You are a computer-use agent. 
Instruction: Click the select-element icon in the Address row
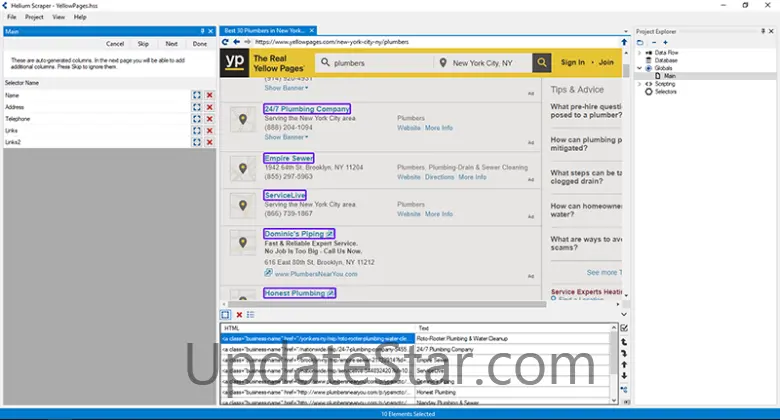click(x=197, y=107)
